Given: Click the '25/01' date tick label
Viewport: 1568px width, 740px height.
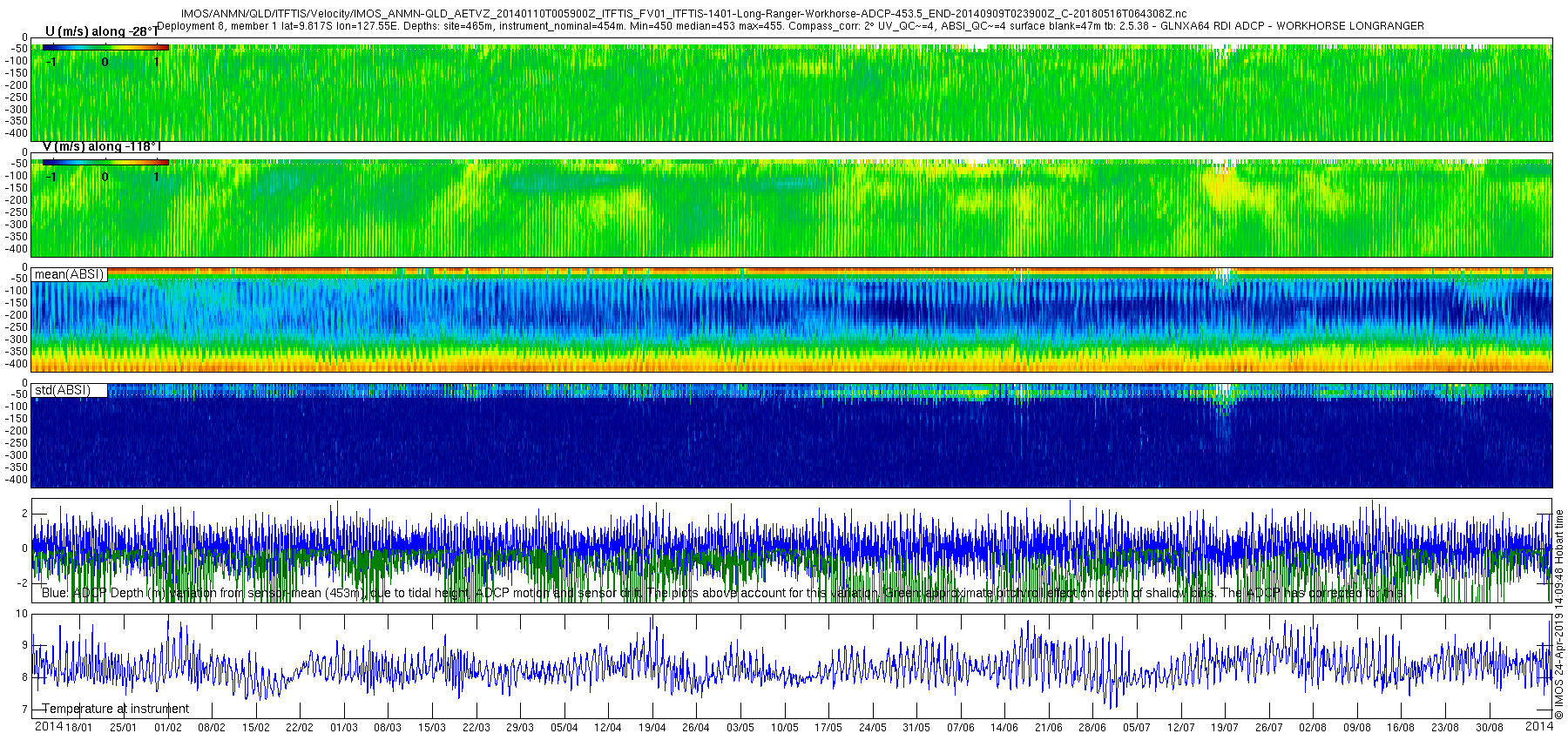Looking at the screenshot, I should (124, 728).
